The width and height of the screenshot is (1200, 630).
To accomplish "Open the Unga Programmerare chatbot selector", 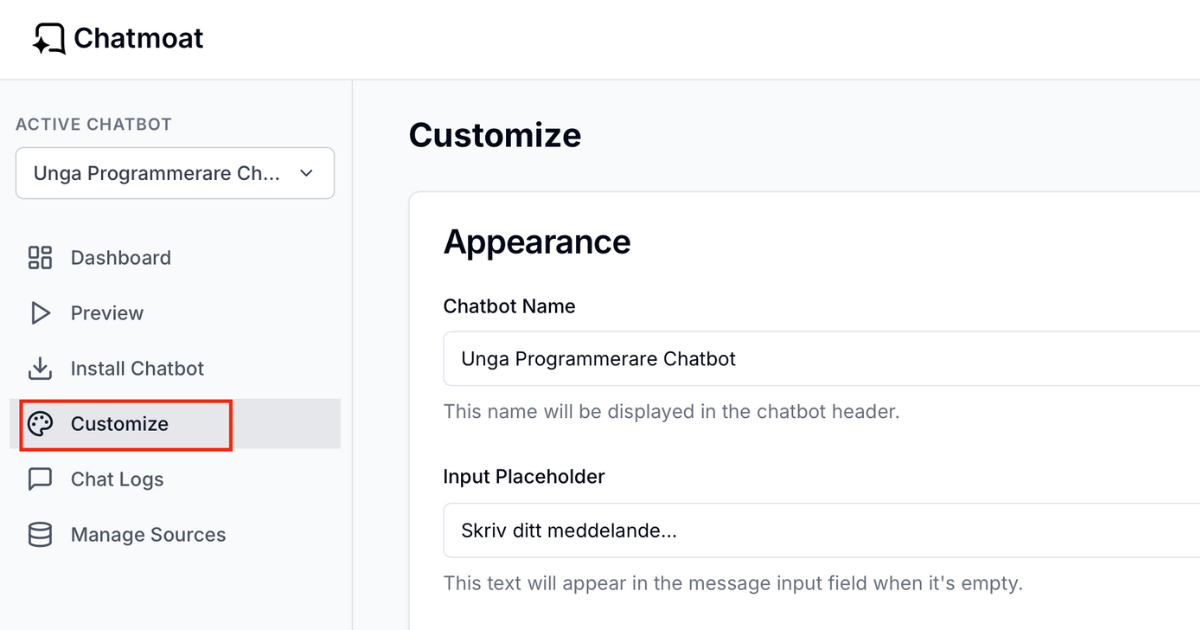I will (x=160, y=173).
